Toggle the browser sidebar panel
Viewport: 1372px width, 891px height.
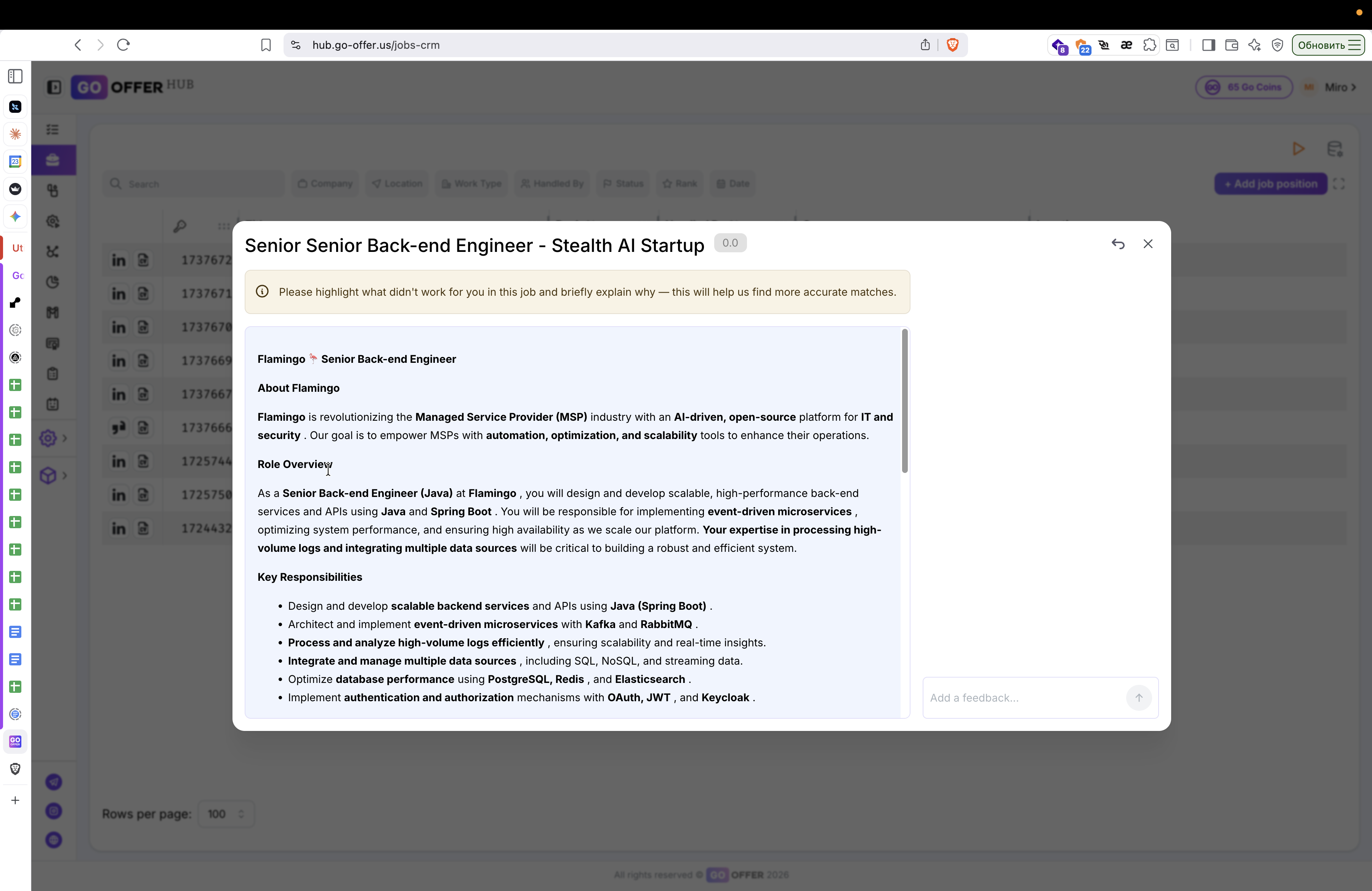click(x=1208, y=45)
